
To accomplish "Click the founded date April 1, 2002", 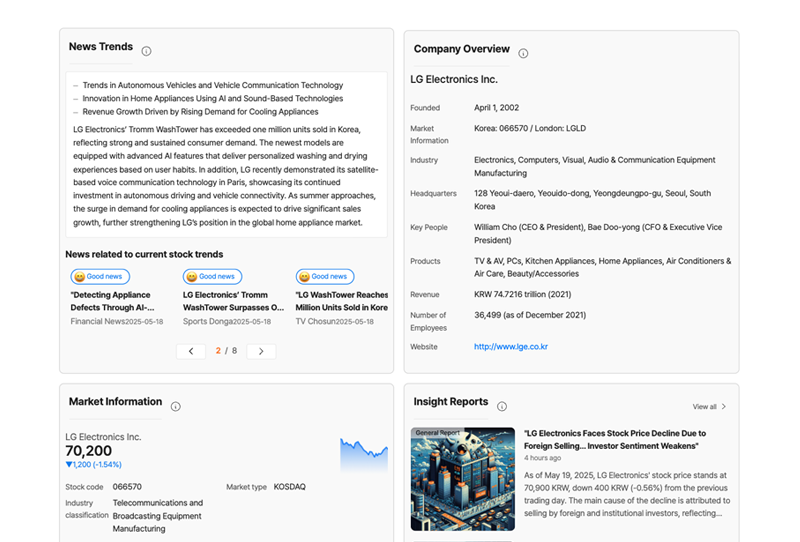I will [496, 108].
